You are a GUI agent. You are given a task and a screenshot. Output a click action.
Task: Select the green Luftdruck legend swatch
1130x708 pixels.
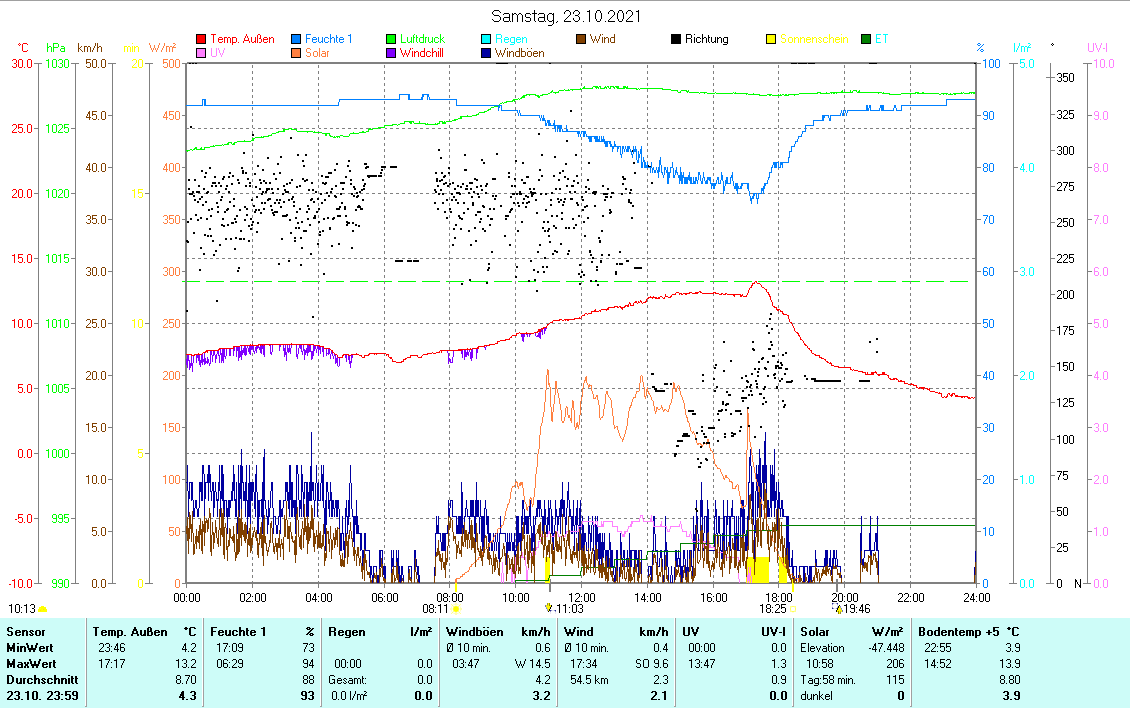pos(392,40)
